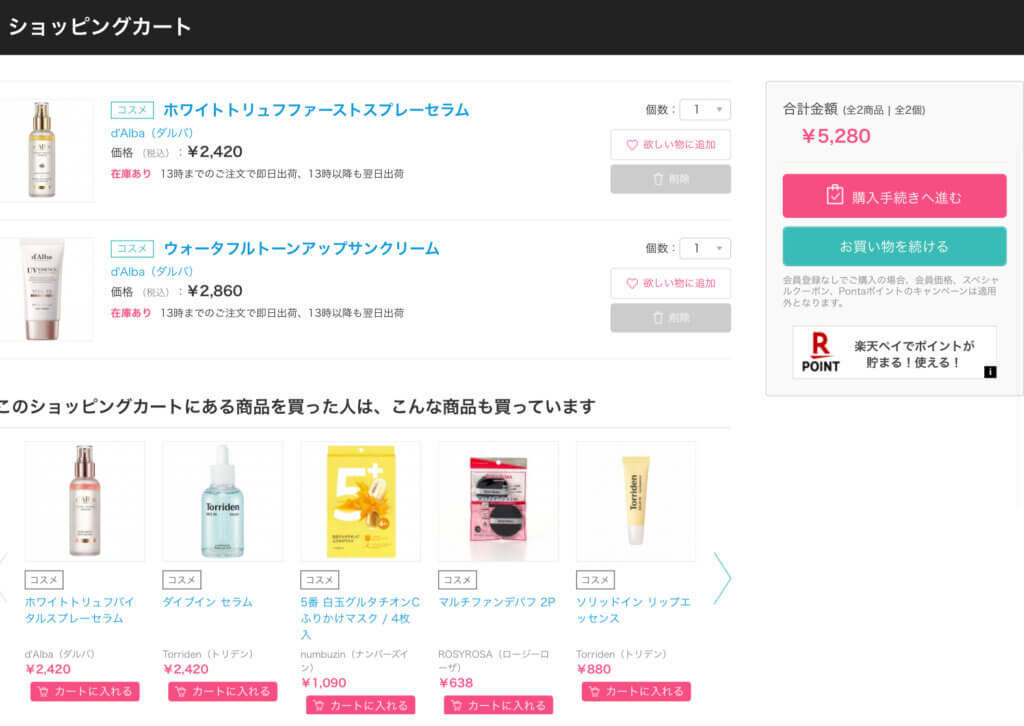Click Torriden（トリデン） brand under ダイブイン セラム
Screen dimensions: 1024x726
tap(208, 654)
